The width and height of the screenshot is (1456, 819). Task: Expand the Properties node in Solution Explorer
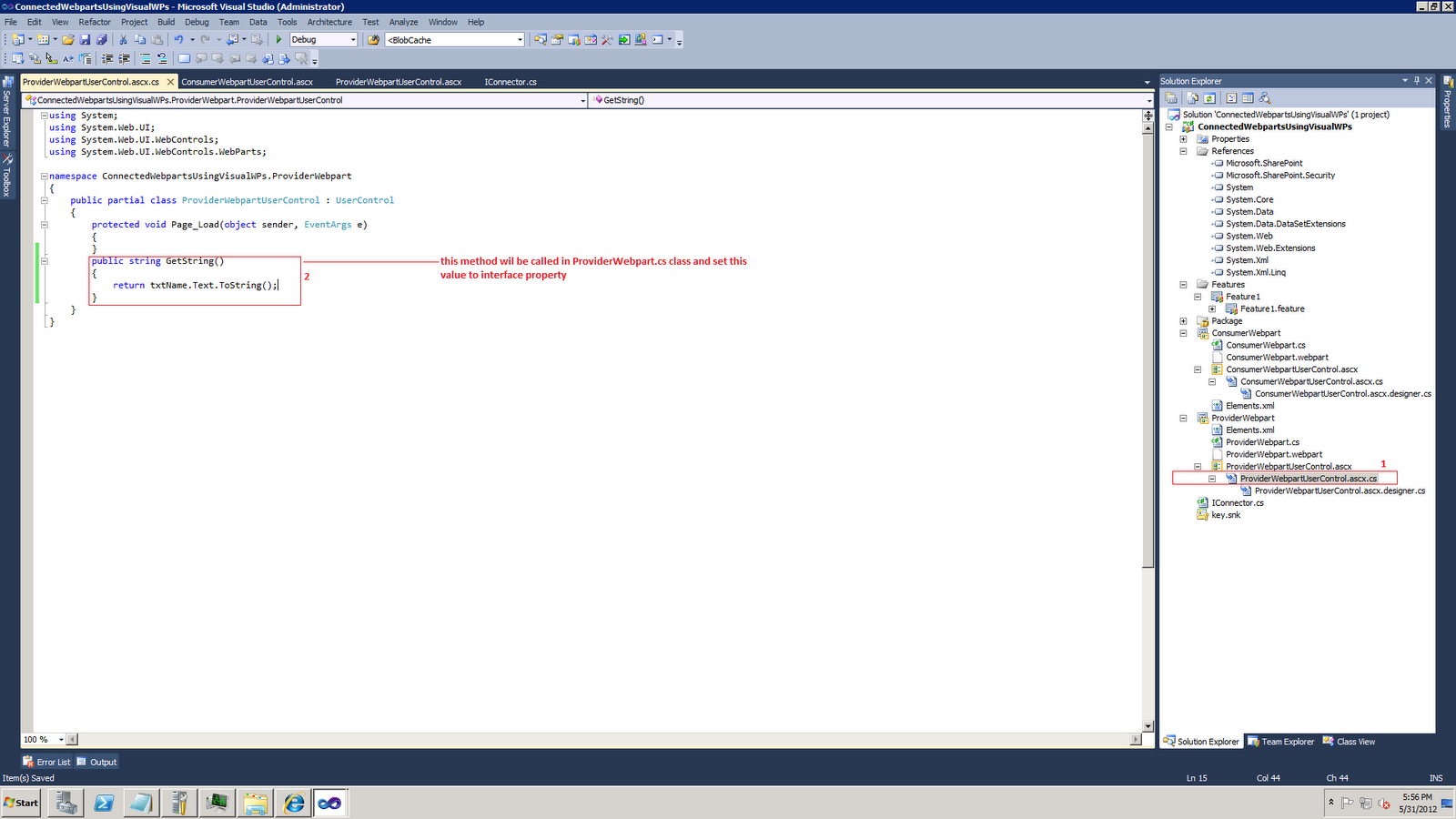1183,139
